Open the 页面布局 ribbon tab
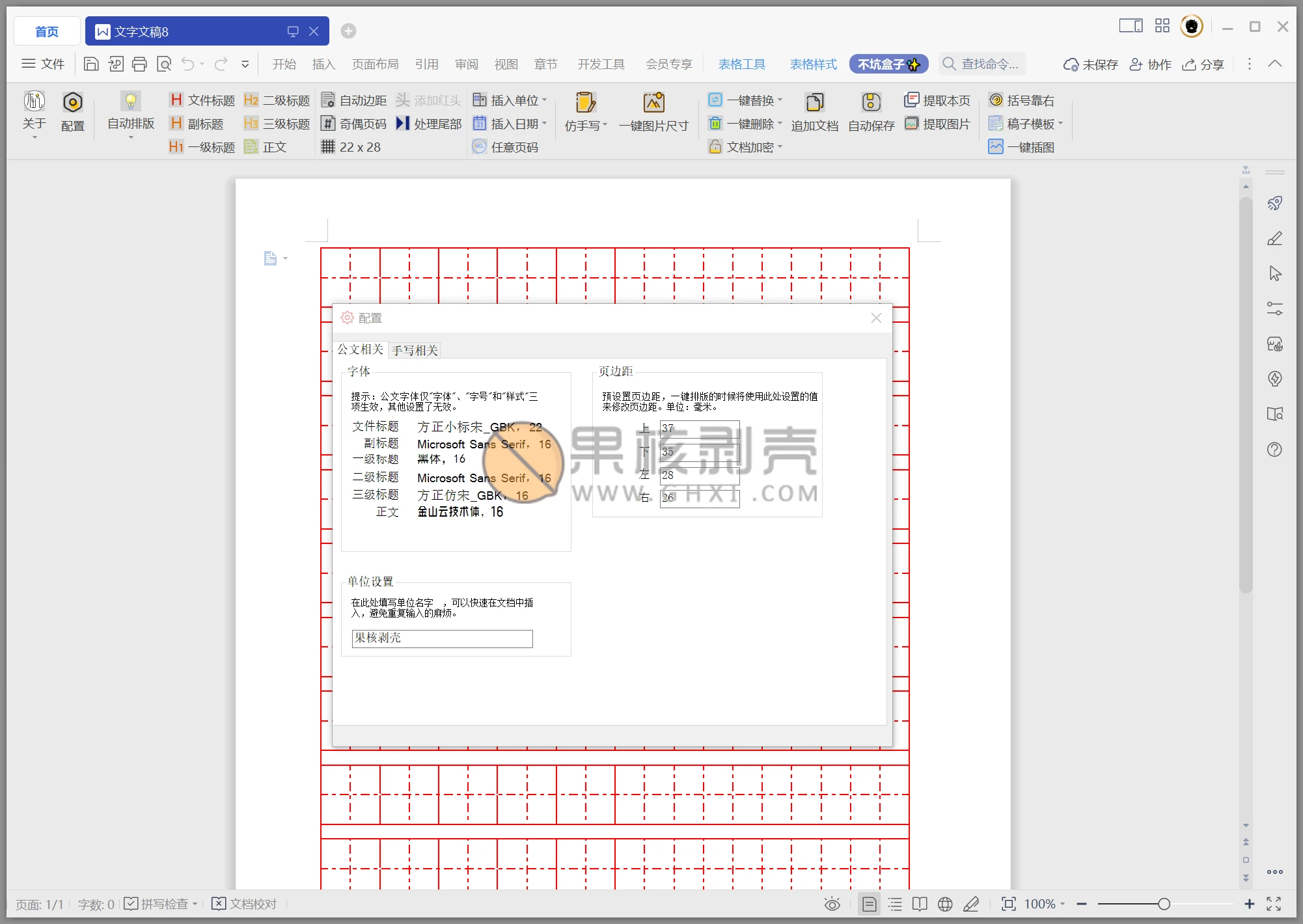This screenshot has width=1303, height=924. pyautogui.click(x=375, y=64)
